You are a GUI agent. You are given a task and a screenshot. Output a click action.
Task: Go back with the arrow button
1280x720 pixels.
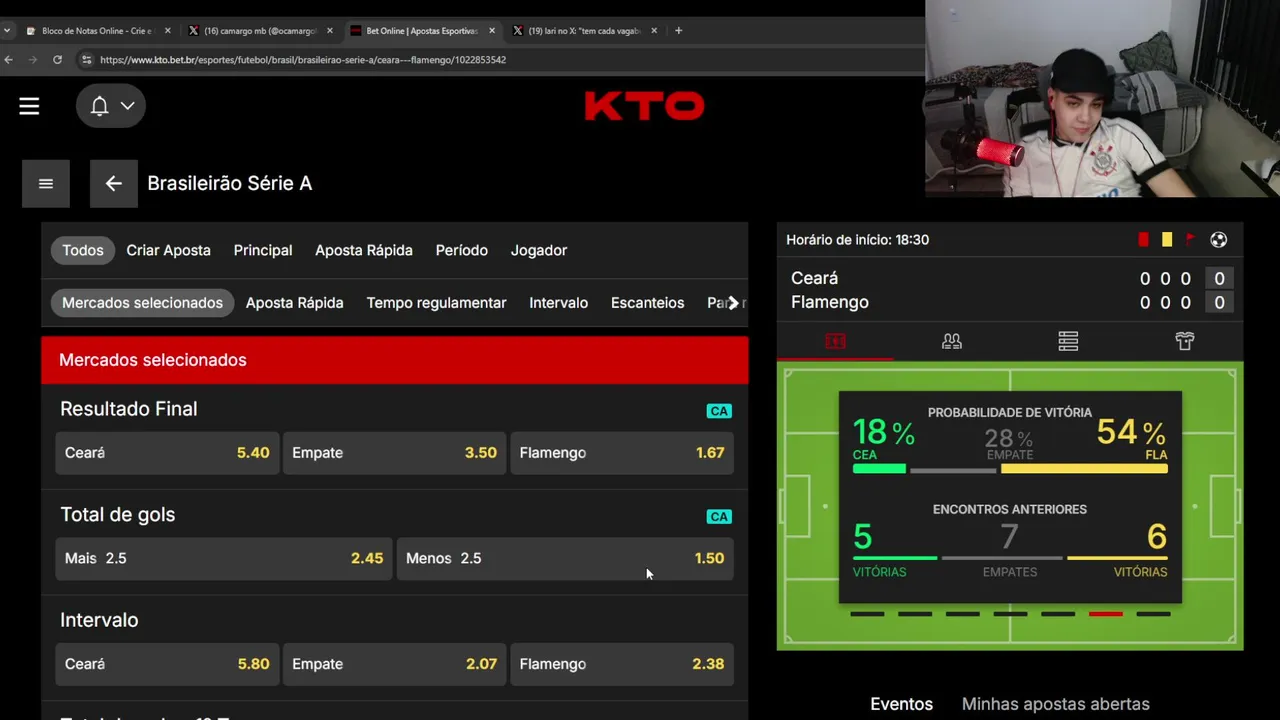113,183
